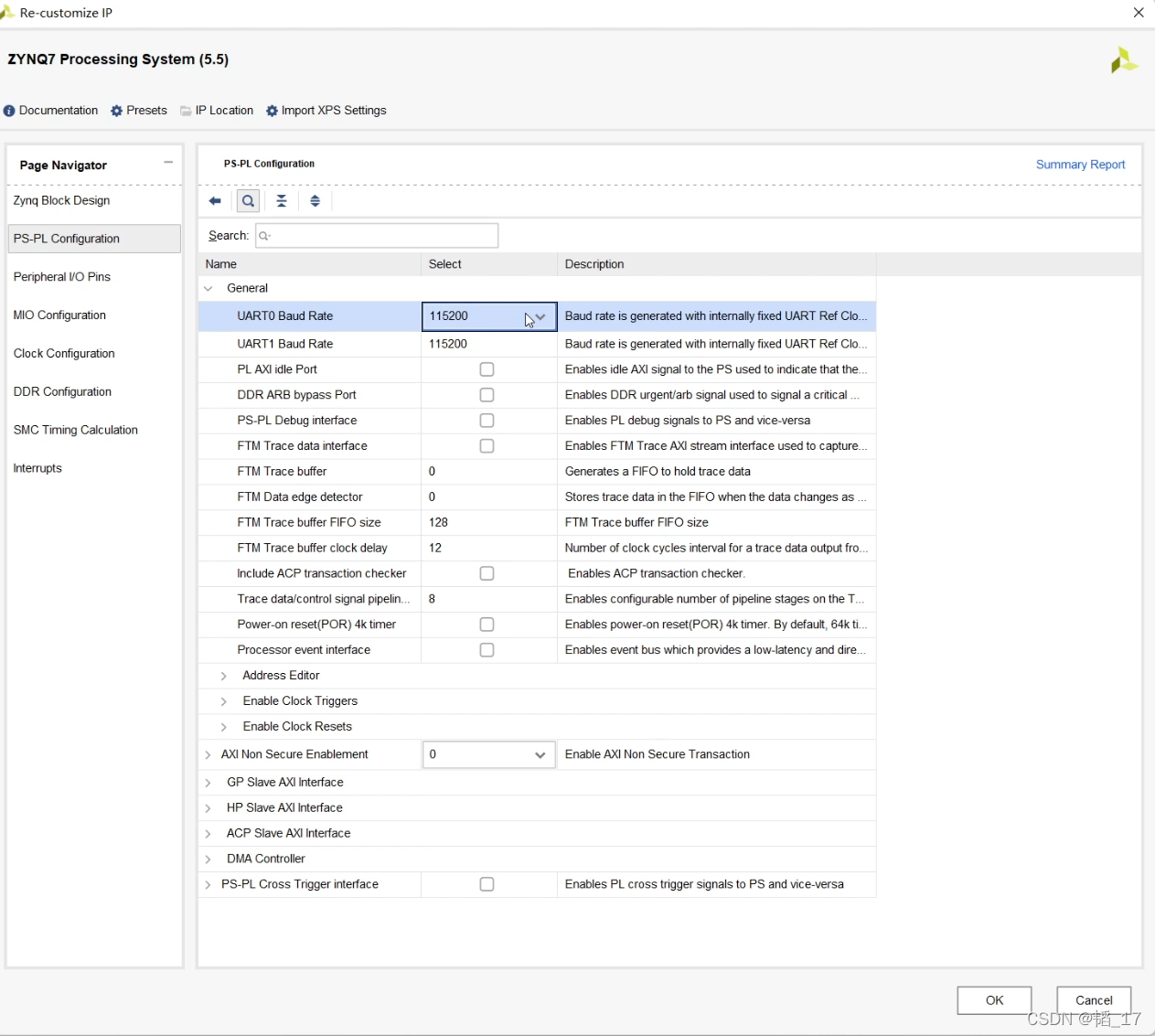
Task: Open the AXI Non Secure Enablement dropdown
Action: point(540,755)
